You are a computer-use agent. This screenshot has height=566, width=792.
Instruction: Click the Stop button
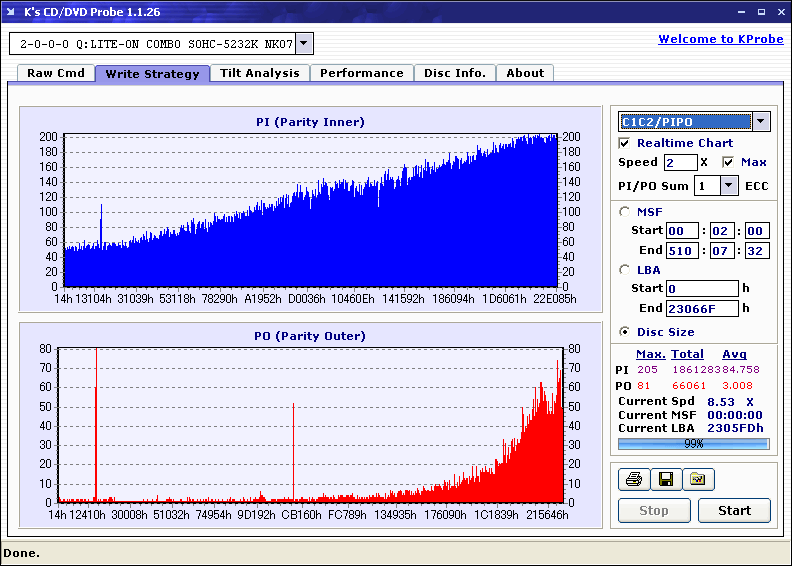[654, 510]
